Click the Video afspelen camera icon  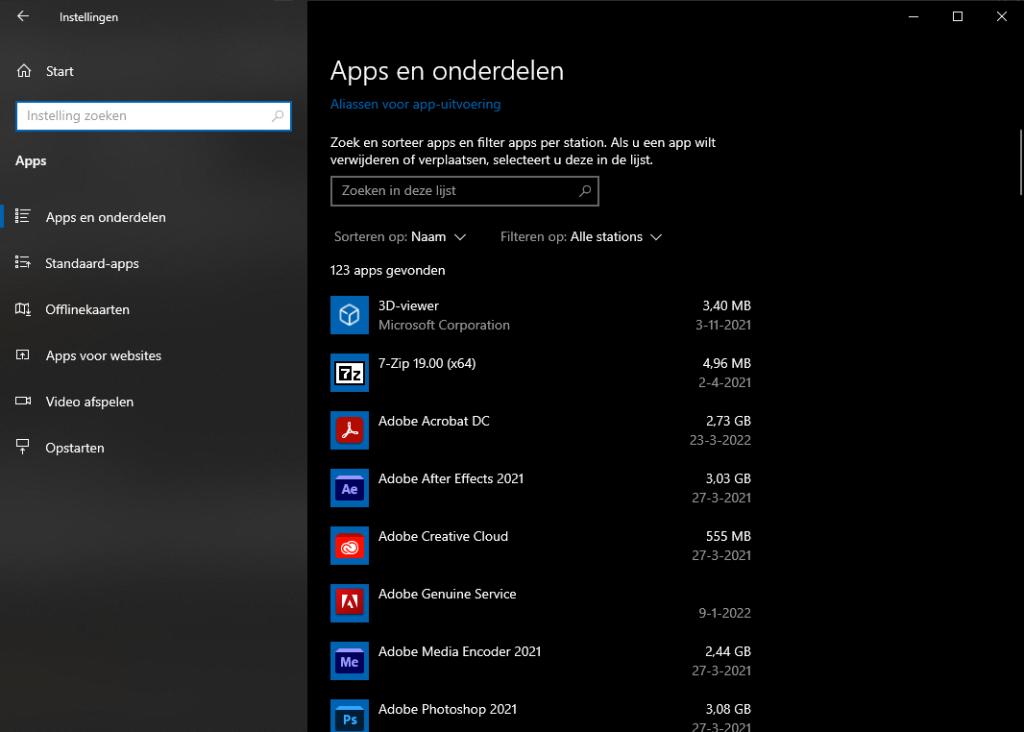[23, 401]
